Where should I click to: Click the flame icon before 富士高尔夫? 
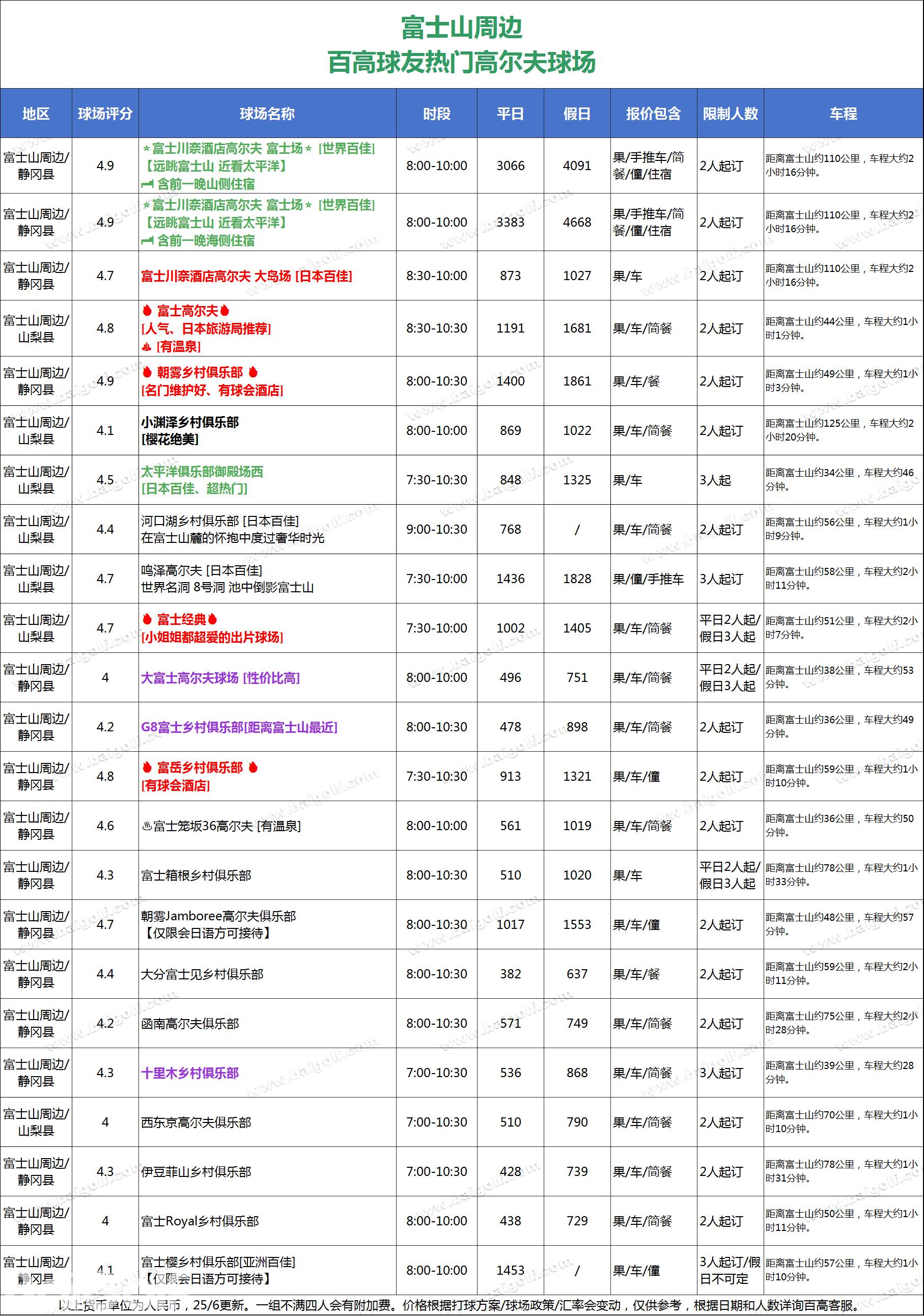tap(147, 311)
